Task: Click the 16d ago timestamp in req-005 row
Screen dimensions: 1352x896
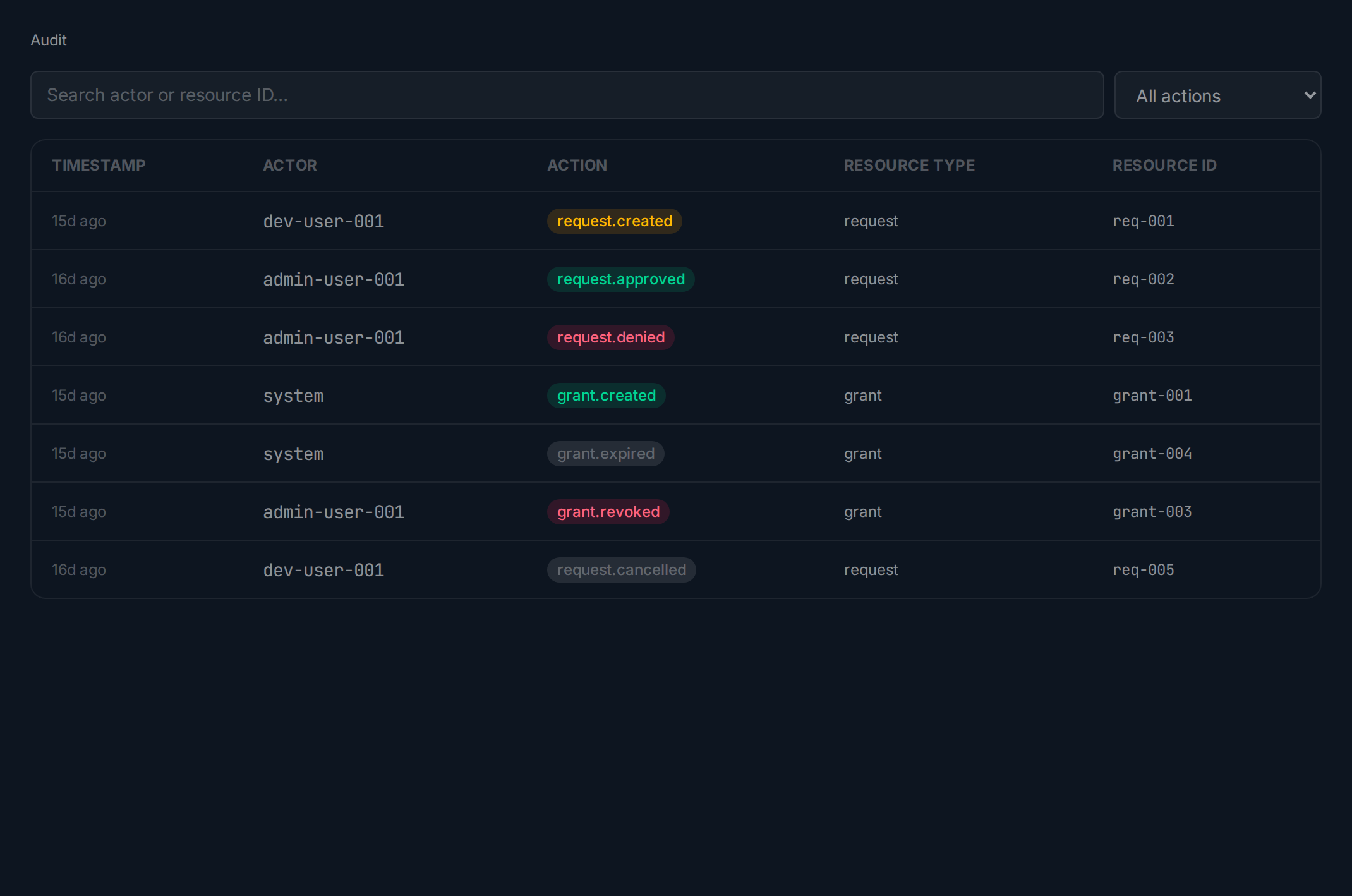Action: click(x=79, y=570)
